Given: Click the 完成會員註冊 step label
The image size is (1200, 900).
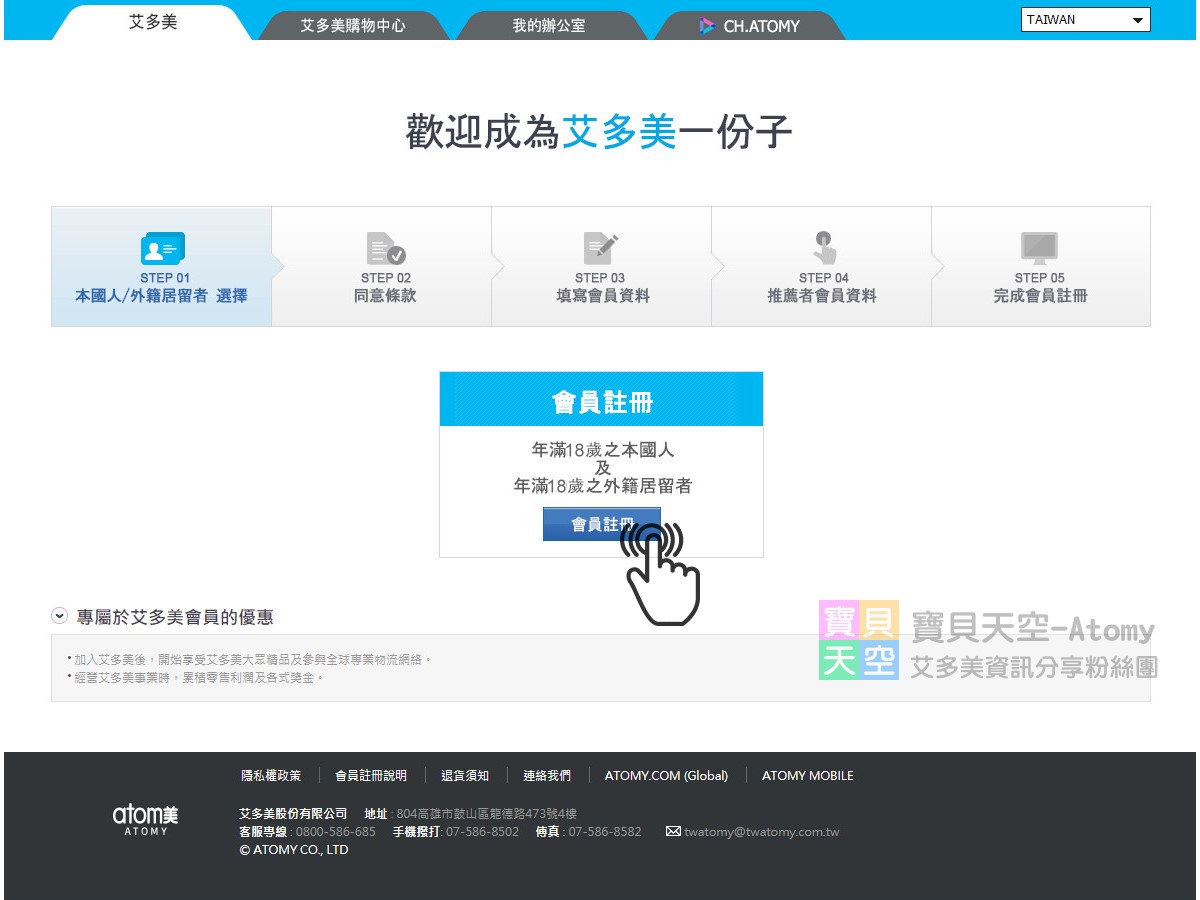Looking at the screenshot, I should (1040, 296).
